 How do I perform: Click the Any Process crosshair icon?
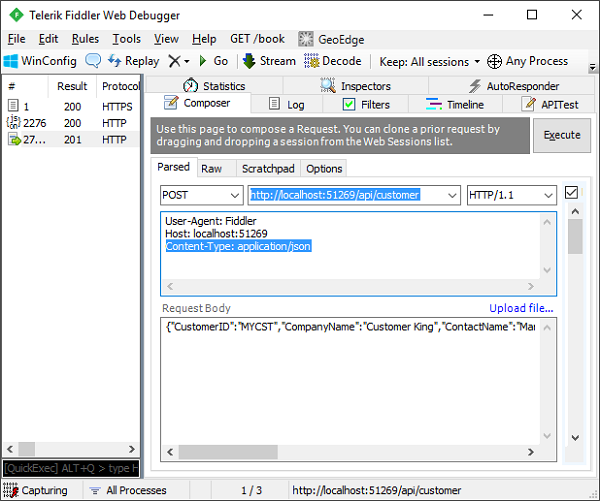[x=494, y=61]
